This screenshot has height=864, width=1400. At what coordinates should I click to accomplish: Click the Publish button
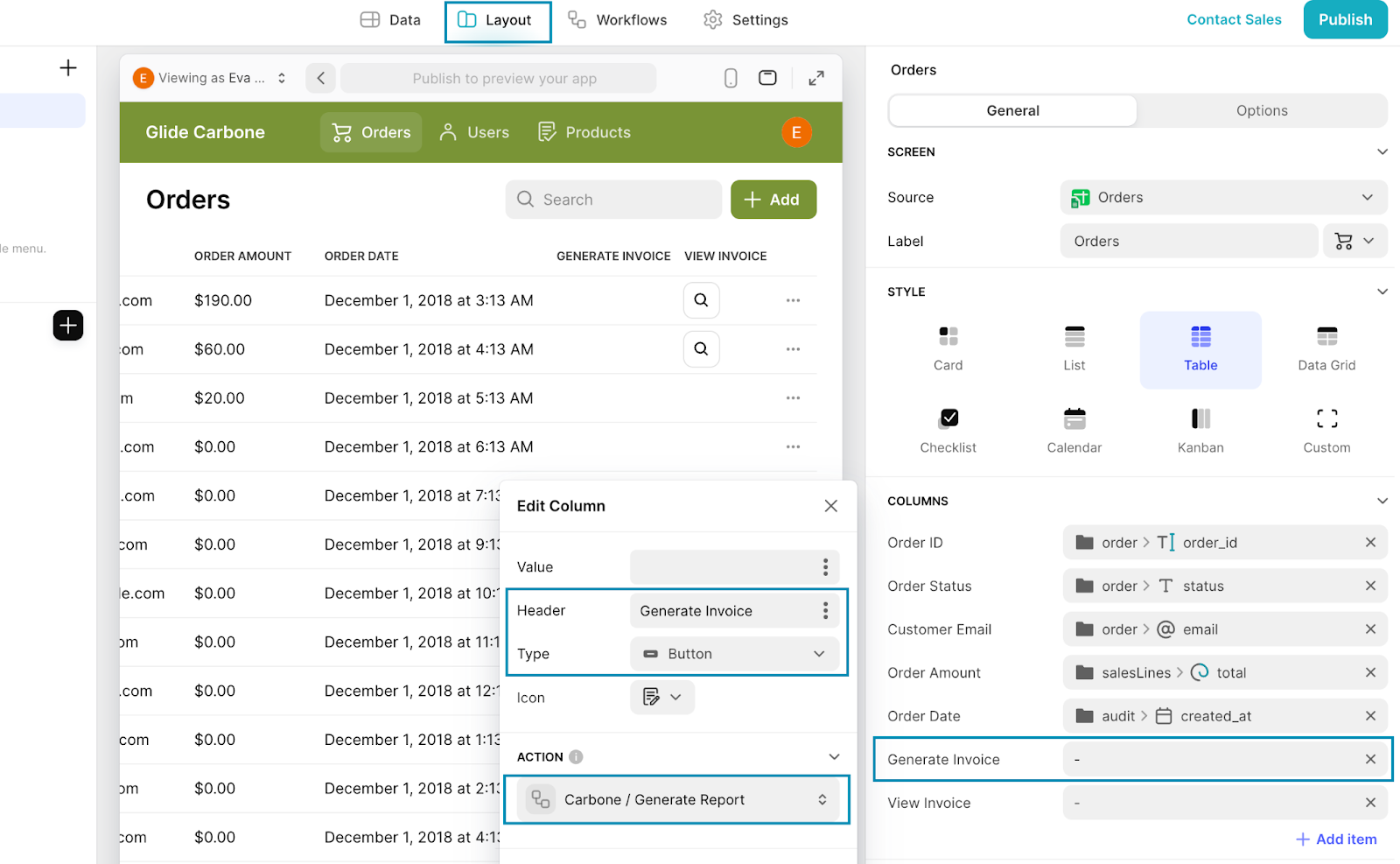click(1345, 19)
